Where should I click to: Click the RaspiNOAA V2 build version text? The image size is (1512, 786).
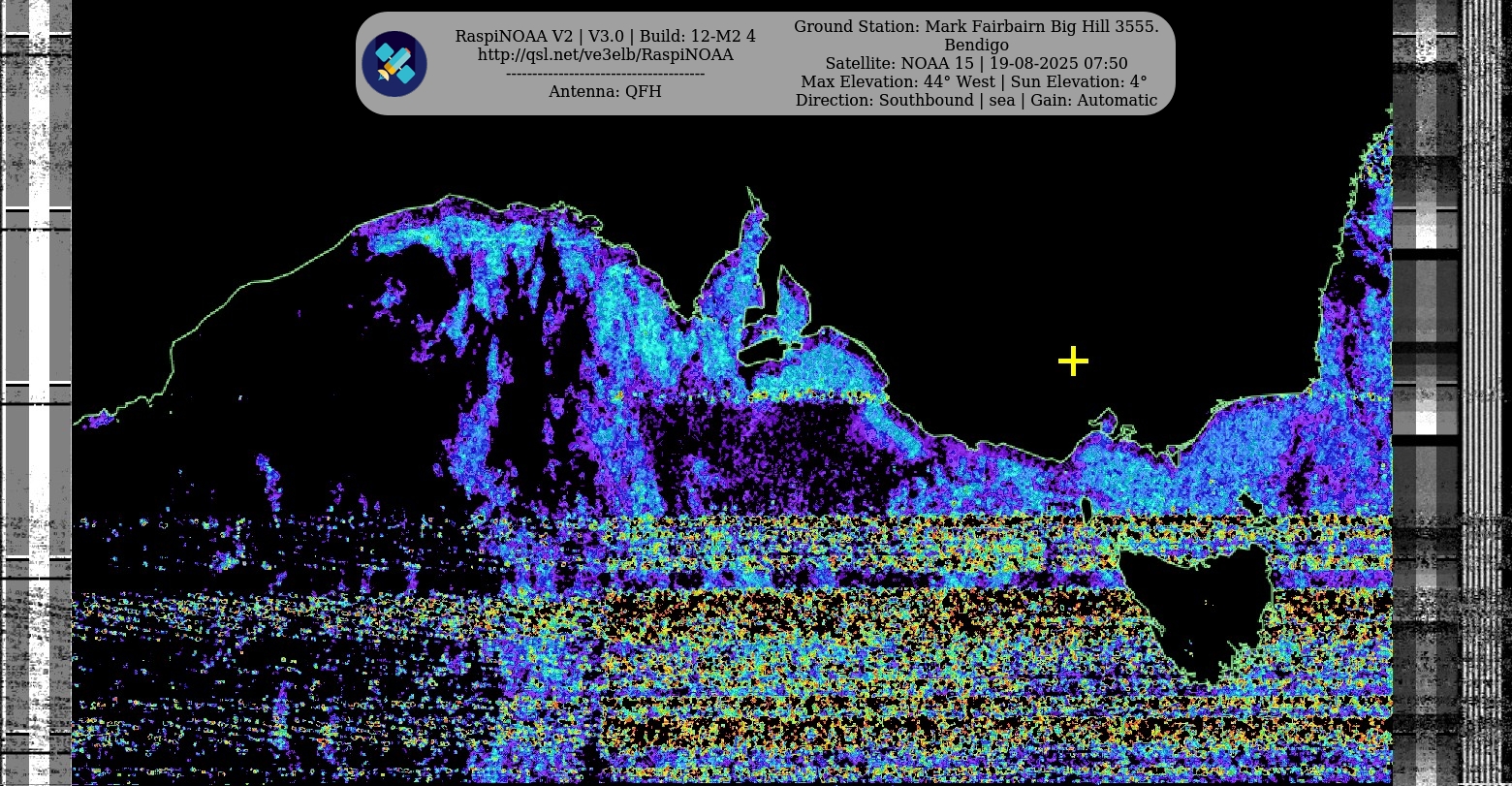pyautogui.click(x=605, y=36)
